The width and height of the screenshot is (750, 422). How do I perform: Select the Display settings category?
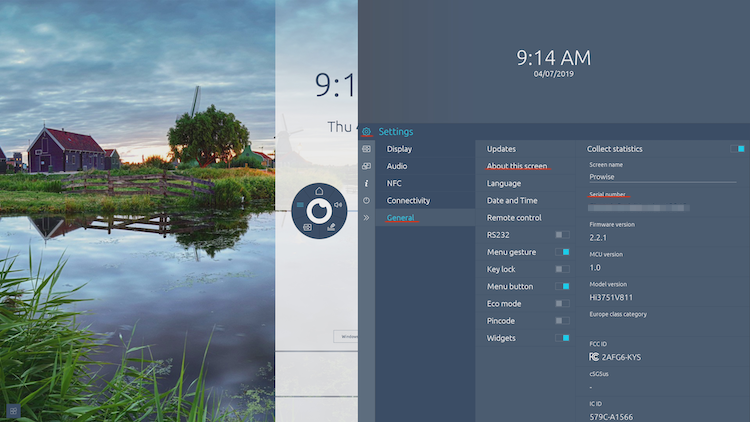(x=399, y=149)
